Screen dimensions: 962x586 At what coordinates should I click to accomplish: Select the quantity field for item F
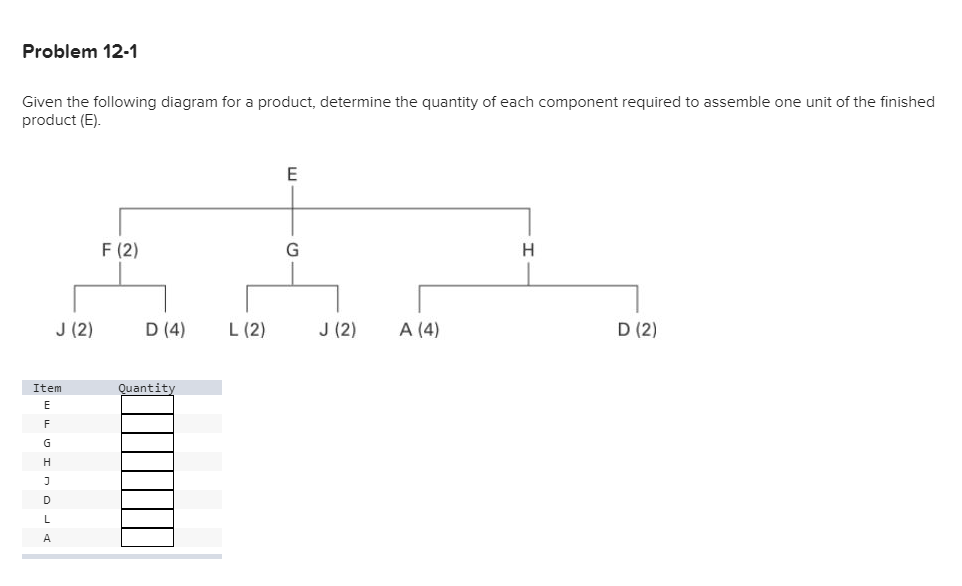pos(145,423)
